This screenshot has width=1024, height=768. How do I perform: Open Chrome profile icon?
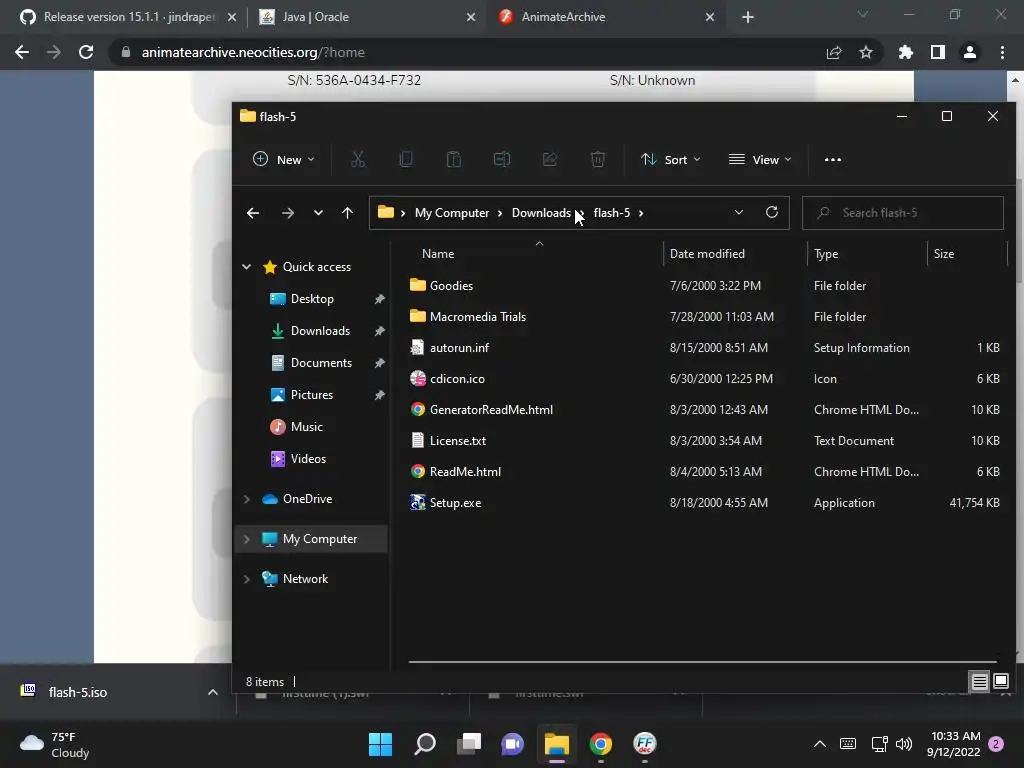coord(970,52)
